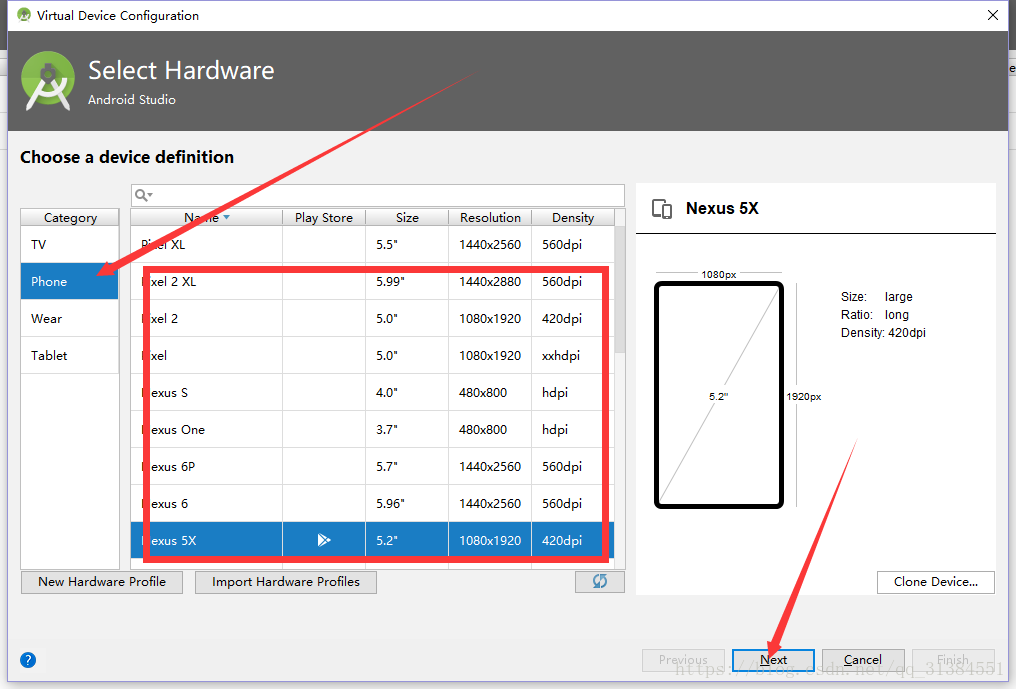
Task: Click the 1440x2880 resolution cell
Action: point(490,281)
